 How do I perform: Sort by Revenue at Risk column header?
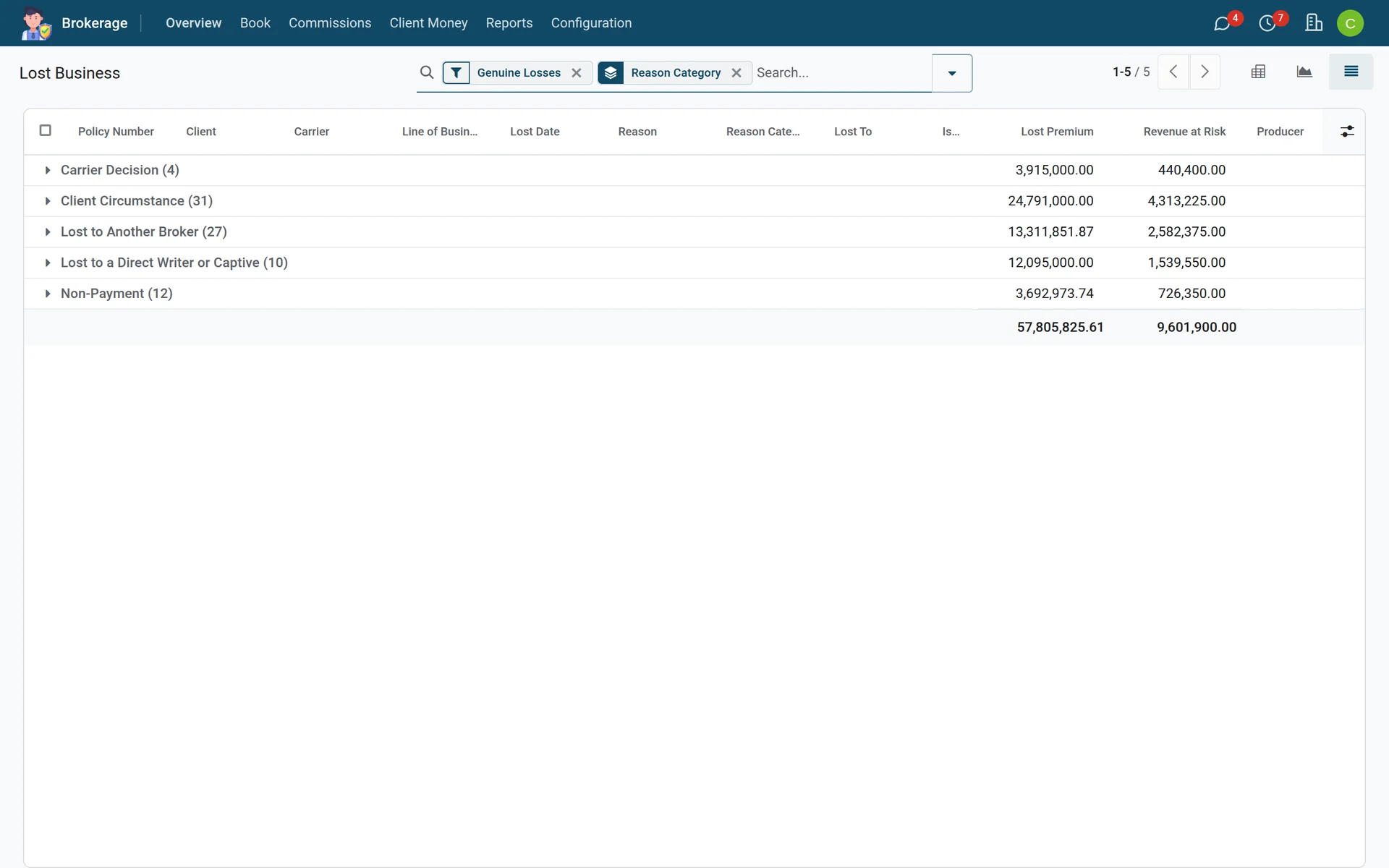point(1184,132)
